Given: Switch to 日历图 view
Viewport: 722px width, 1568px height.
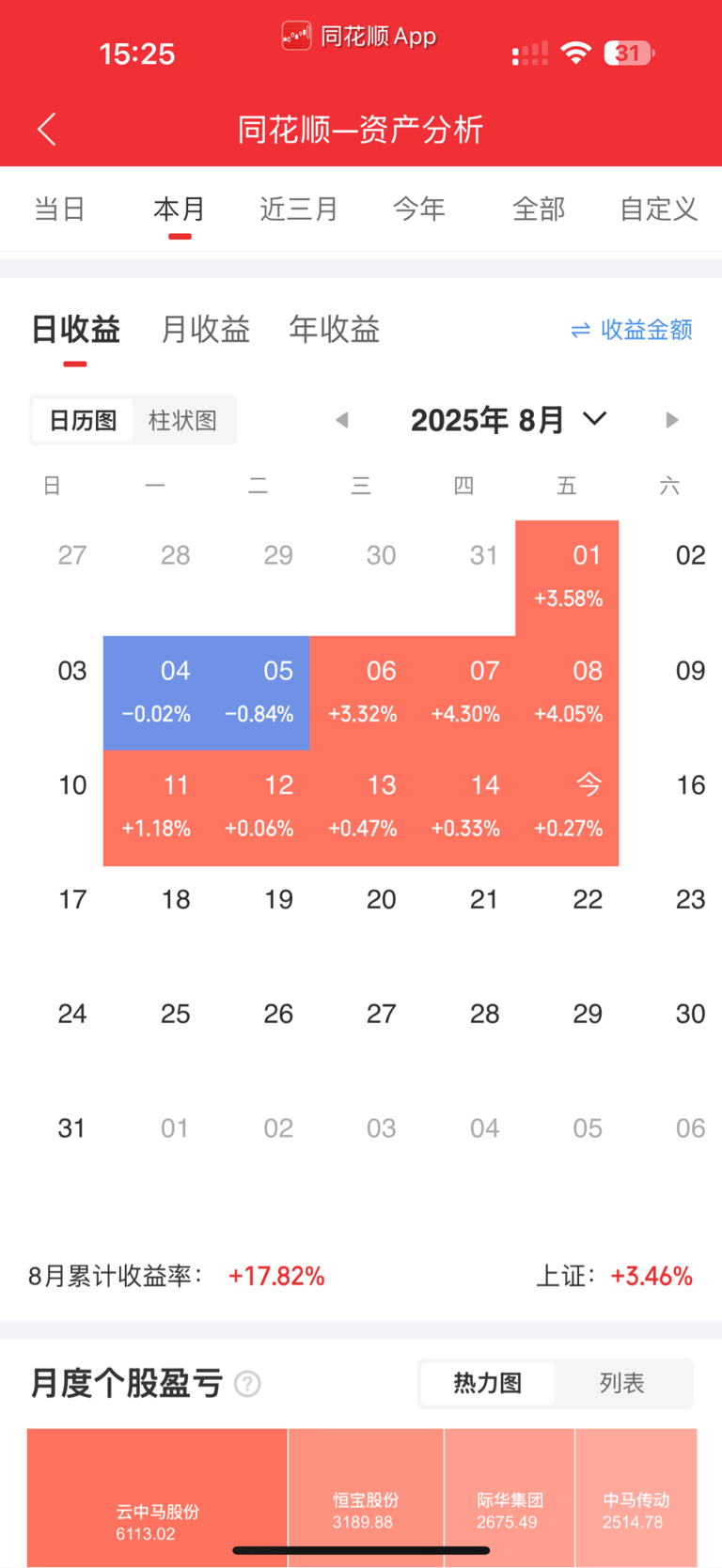Looking at the screenshot, I should [x=83, y=420].
